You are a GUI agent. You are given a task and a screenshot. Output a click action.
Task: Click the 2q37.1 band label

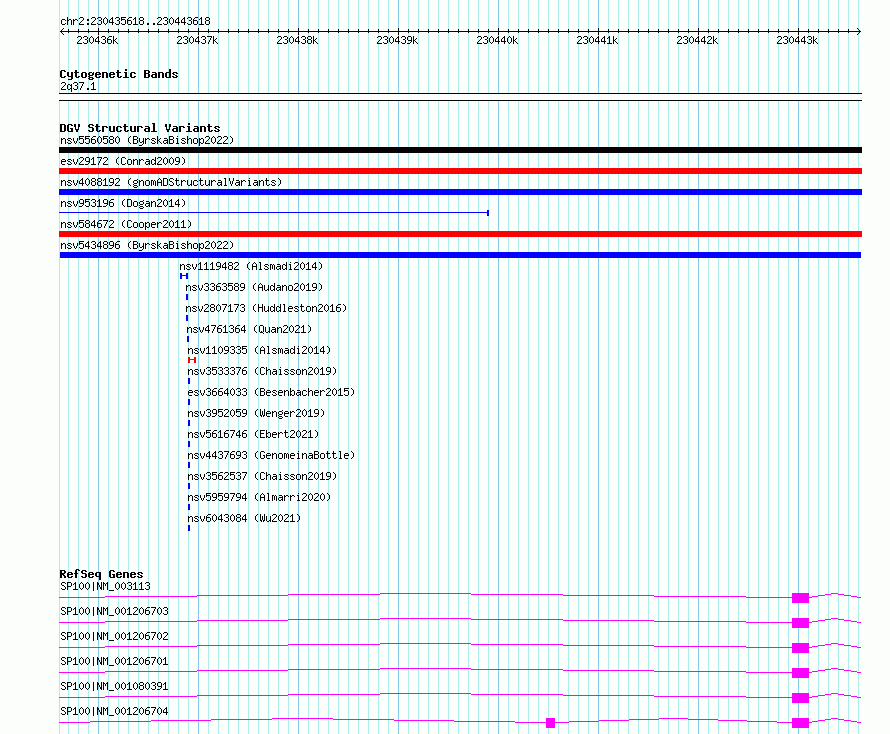click(x=78, y=86)
